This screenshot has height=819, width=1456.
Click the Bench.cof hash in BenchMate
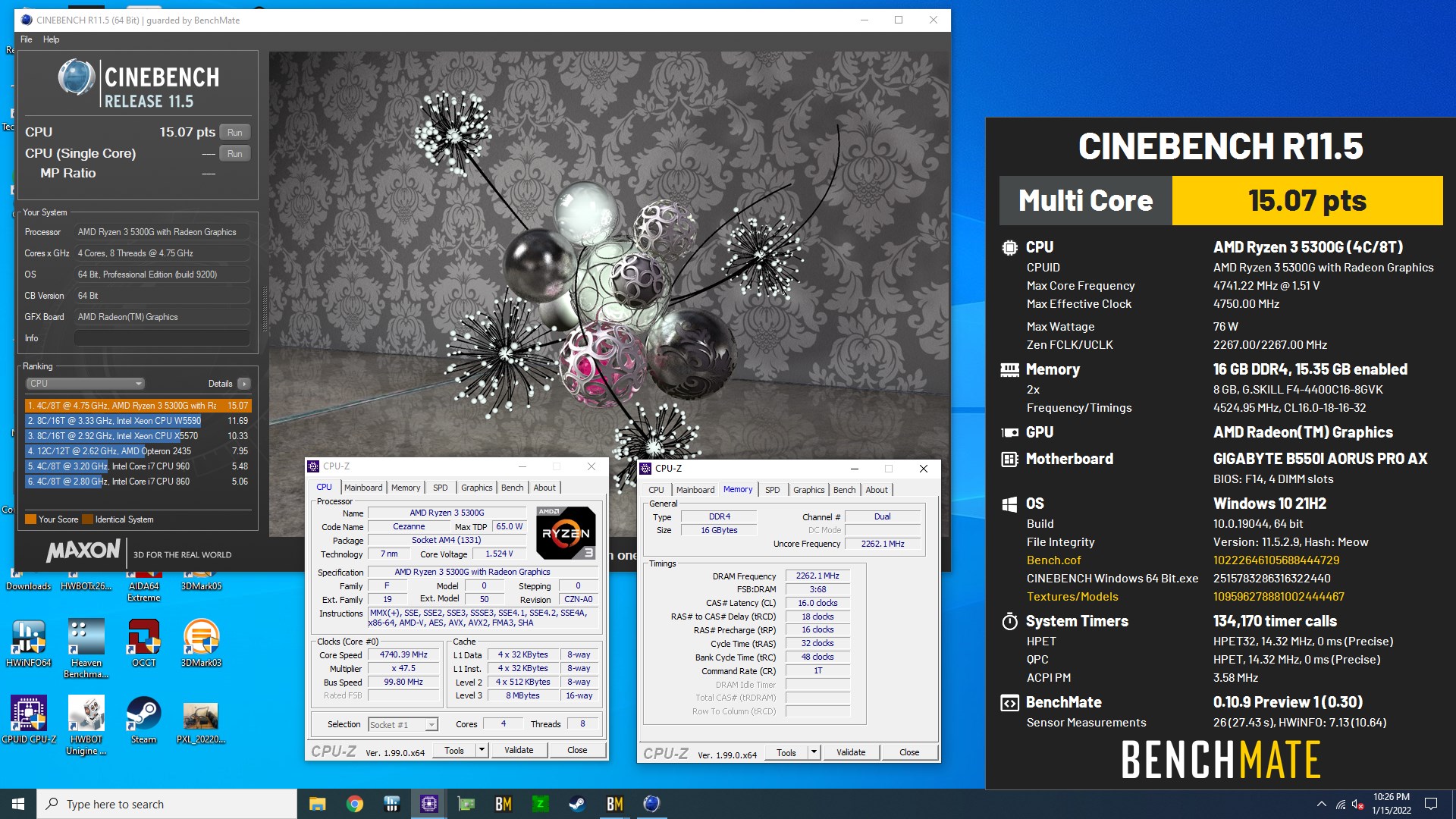point(1276,560)
